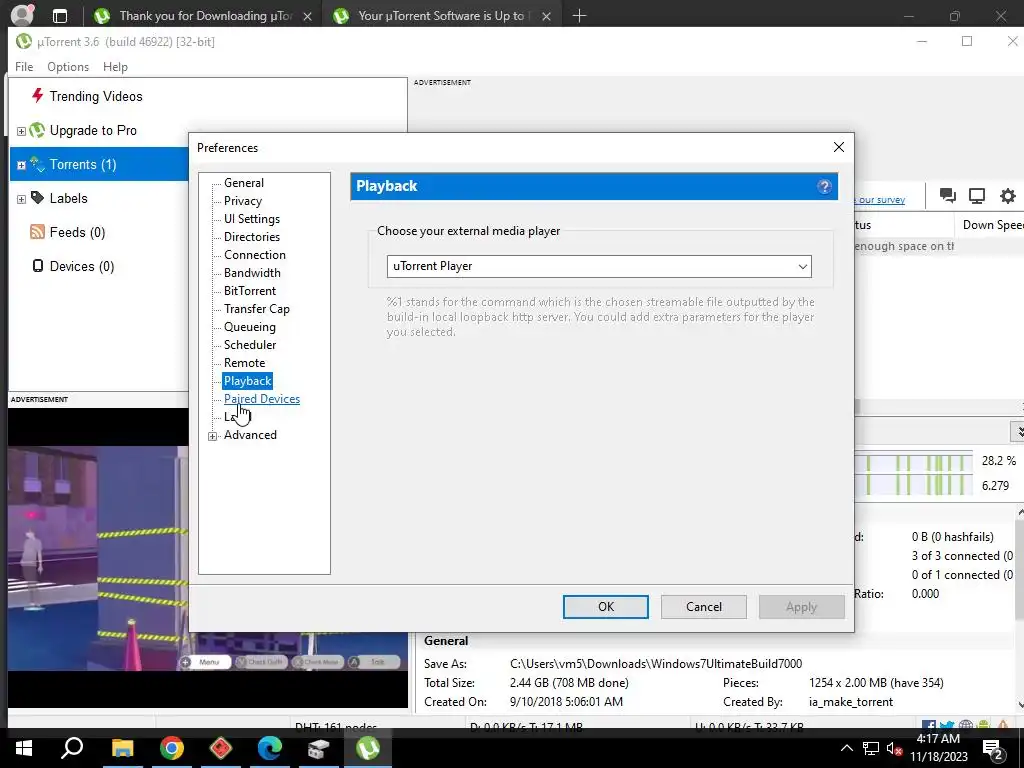Click the Feeds RSS icon

pyautogui.click(x=37, y=232)
